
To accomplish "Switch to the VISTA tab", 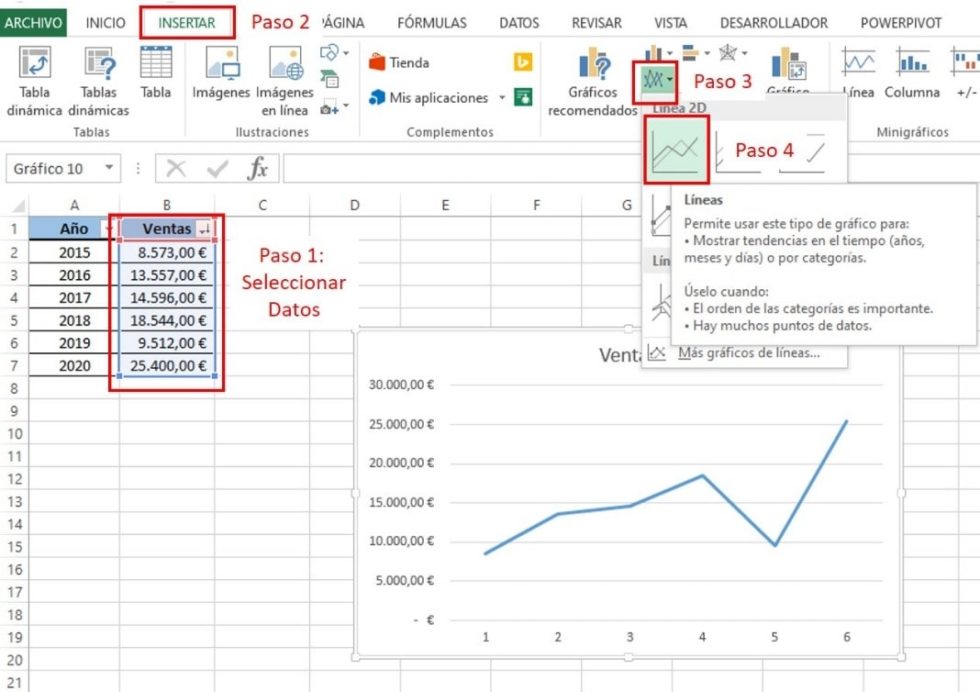I will [670, 23].
